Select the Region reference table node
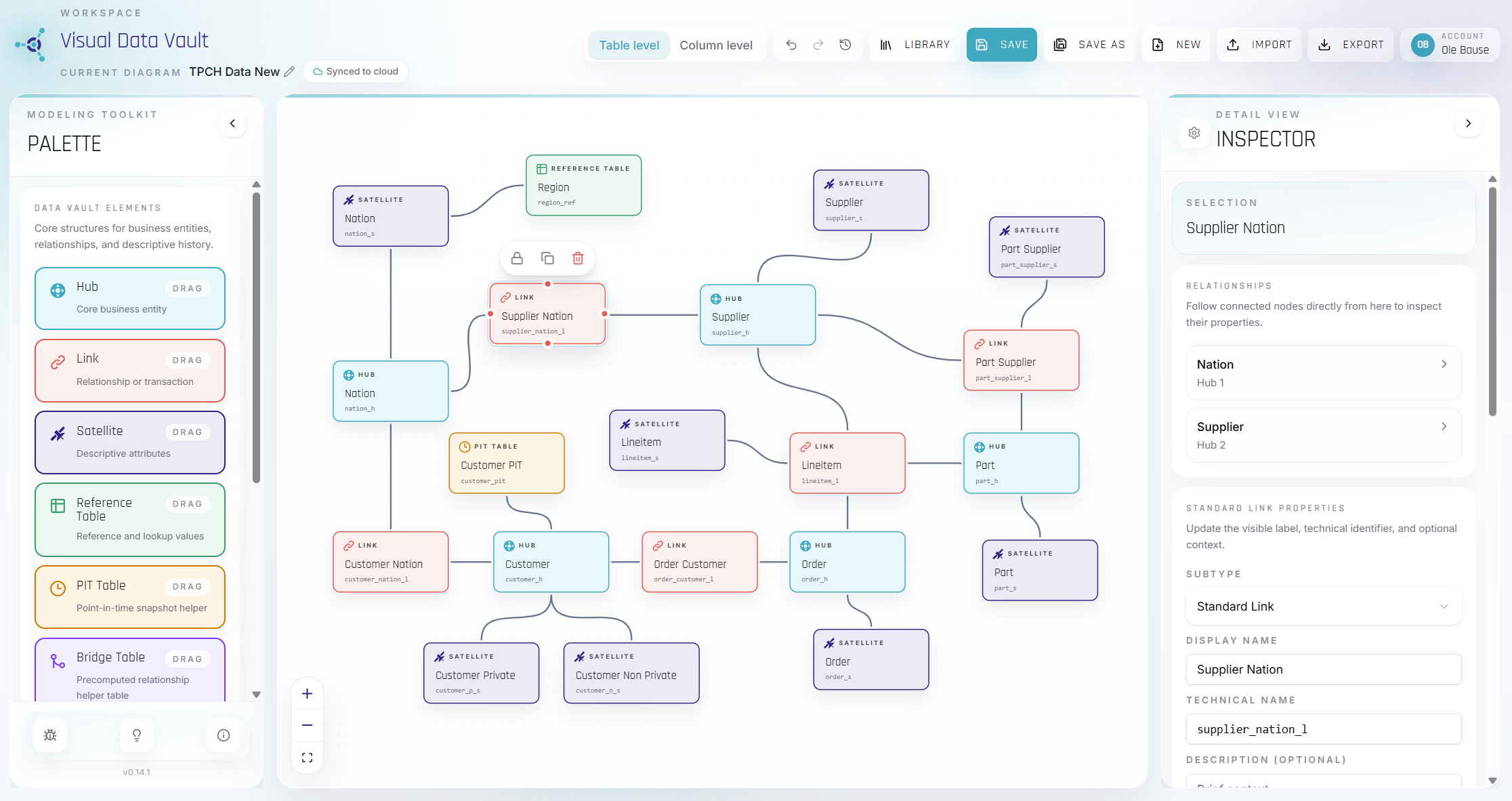1512x801 pixels. click(584, 186)
